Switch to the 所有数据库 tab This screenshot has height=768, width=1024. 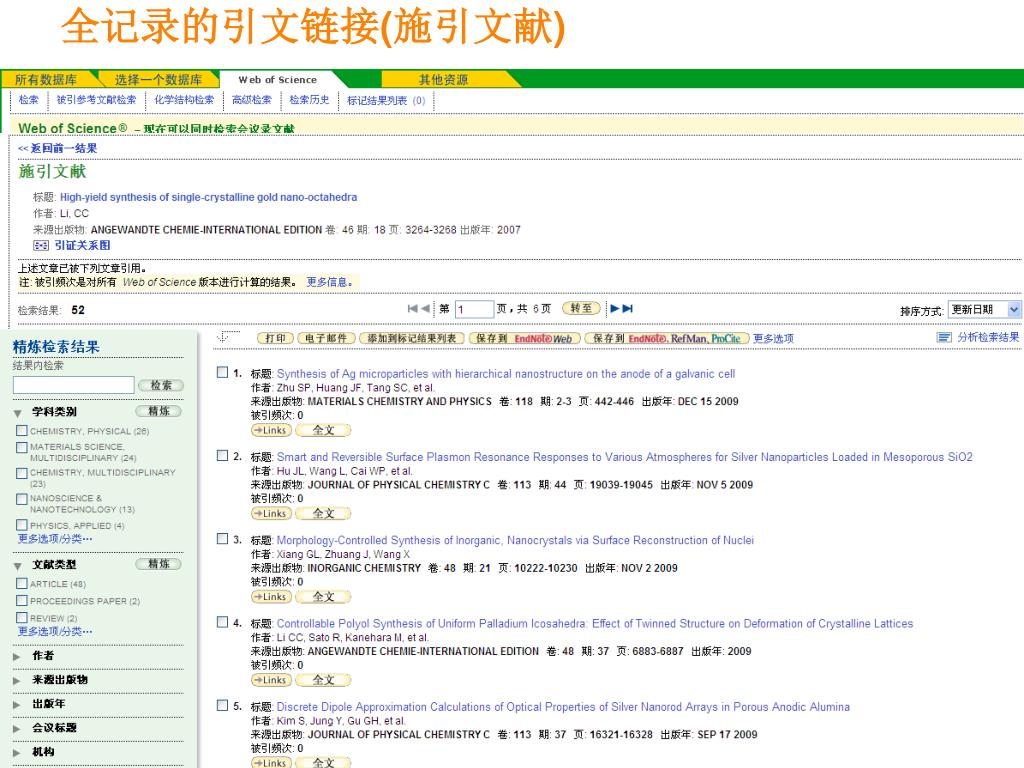46,80
